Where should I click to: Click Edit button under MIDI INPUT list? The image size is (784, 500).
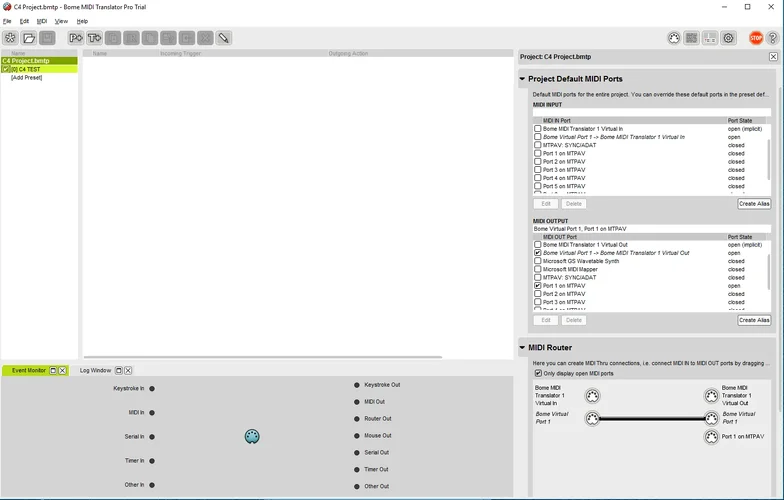[546, 204]
